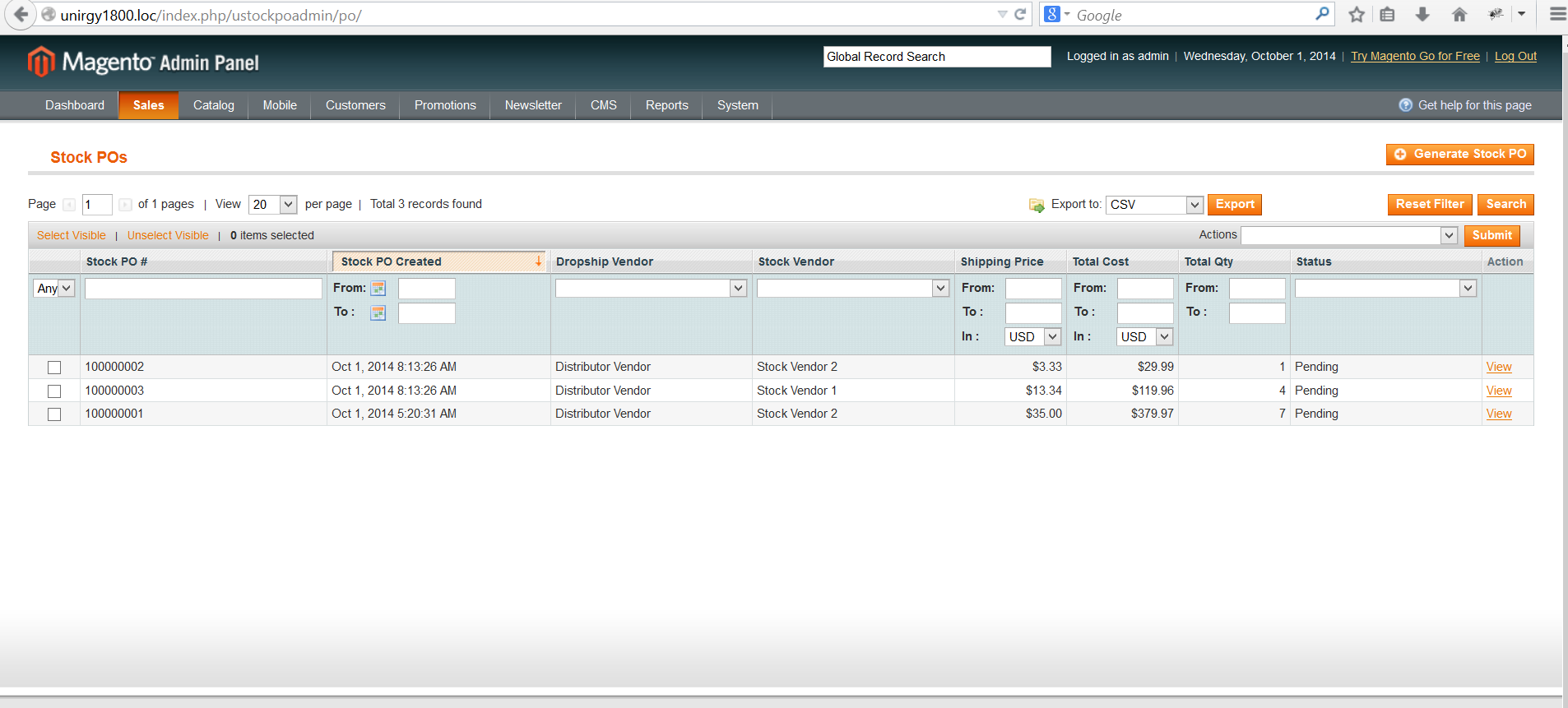Click Select Visible link

(x=72, y=236)
